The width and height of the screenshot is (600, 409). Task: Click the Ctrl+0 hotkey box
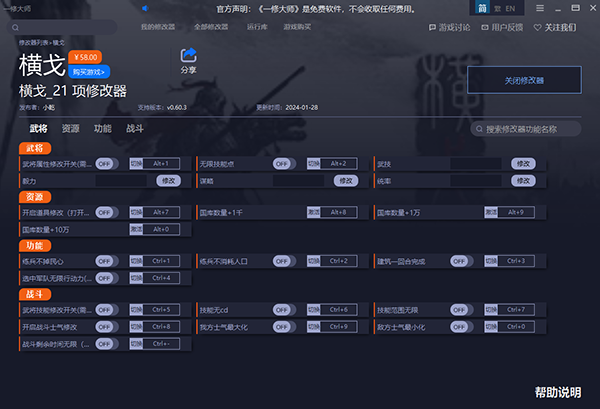(516, 327)
